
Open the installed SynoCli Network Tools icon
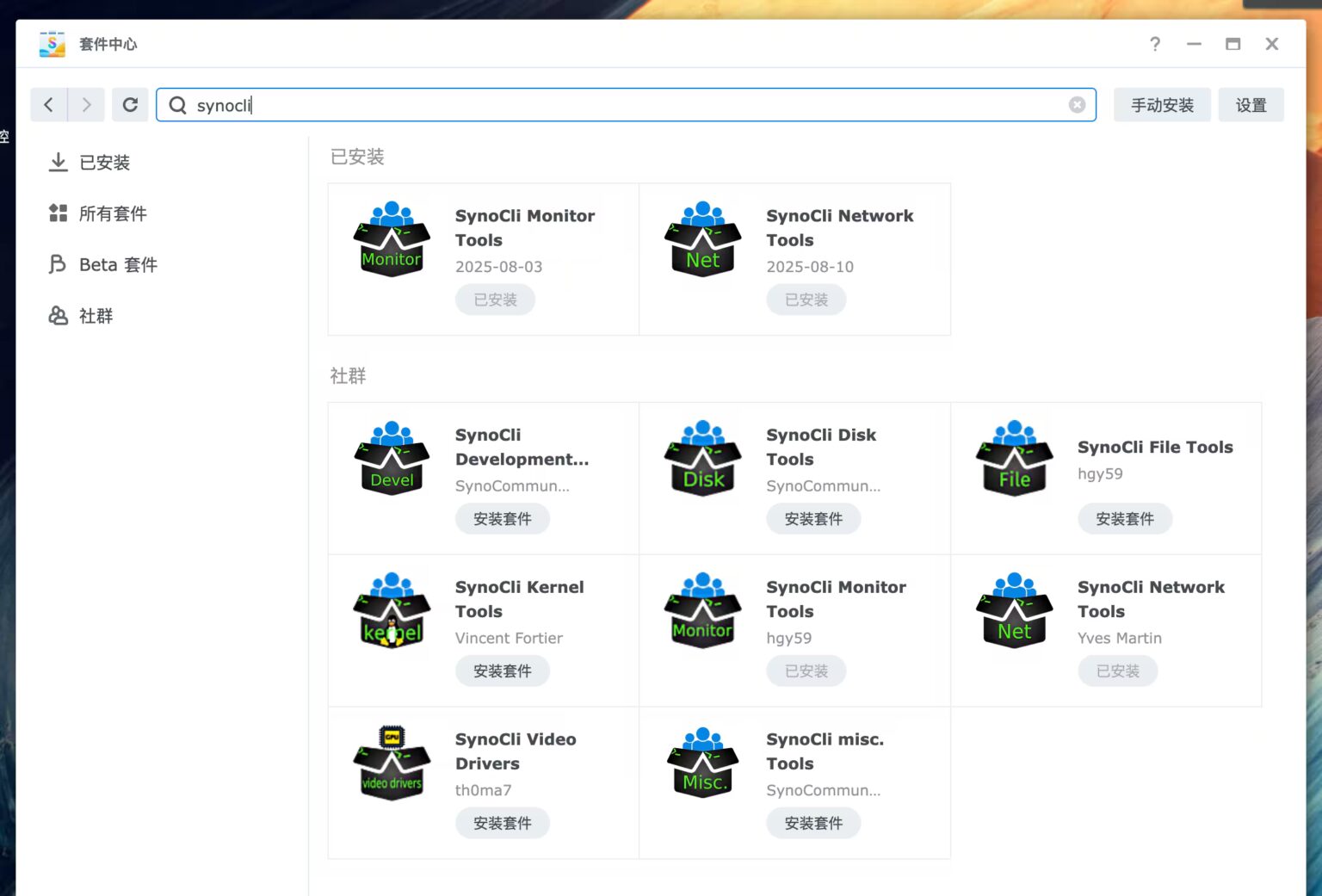tap(703, 239)
